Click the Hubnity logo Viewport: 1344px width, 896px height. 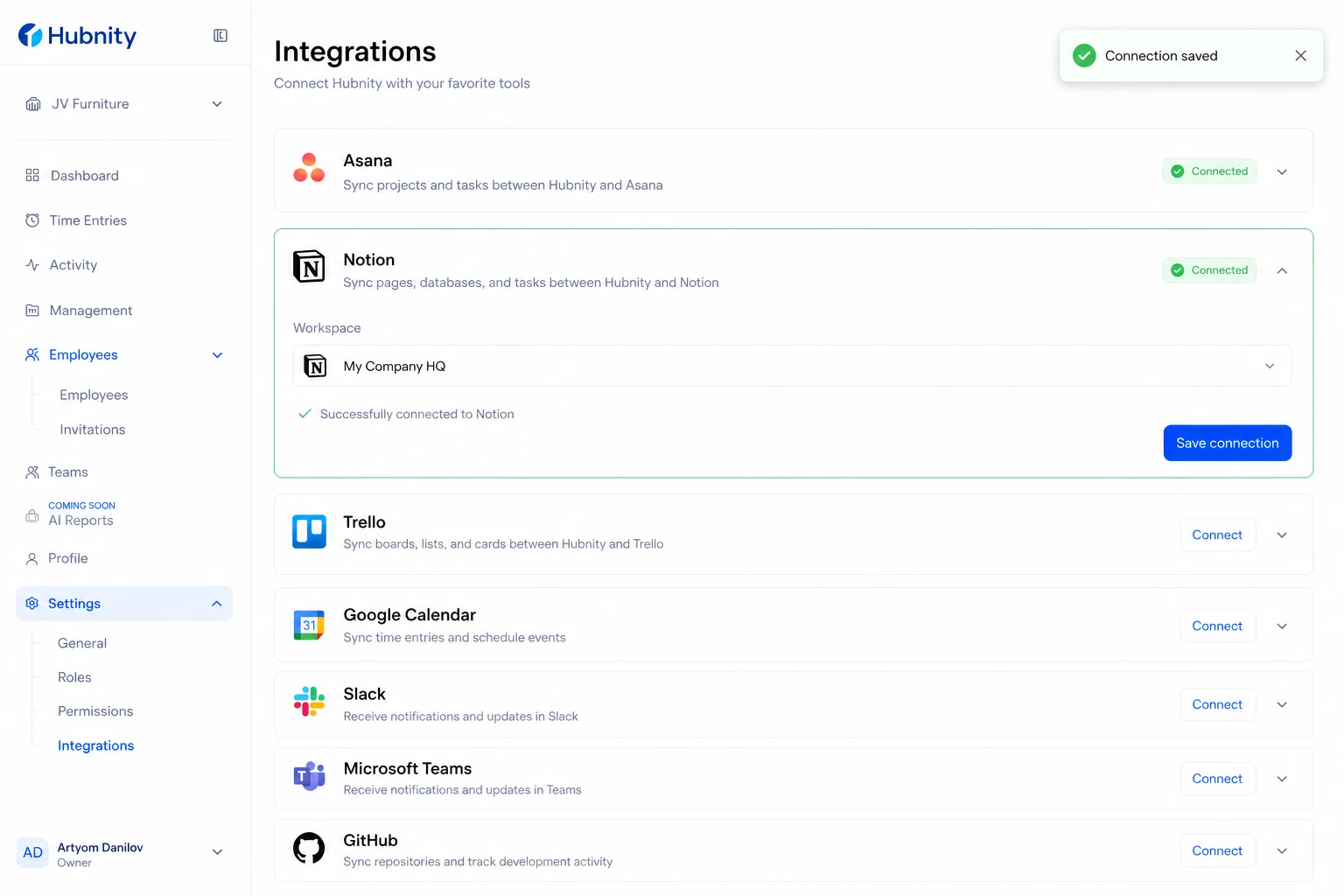pos(77,36)
